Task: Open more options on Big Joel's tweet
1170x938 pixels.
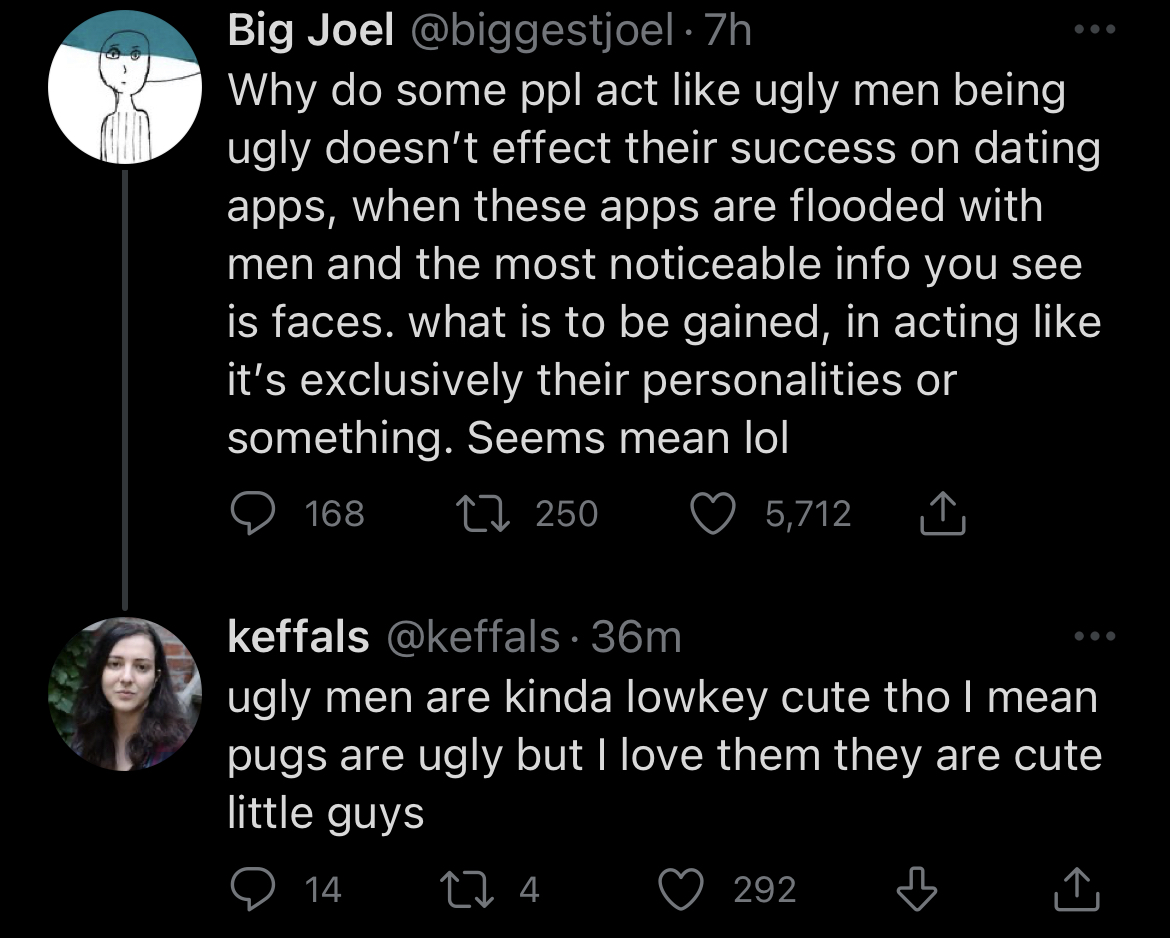Action: tap(1095, 30)
